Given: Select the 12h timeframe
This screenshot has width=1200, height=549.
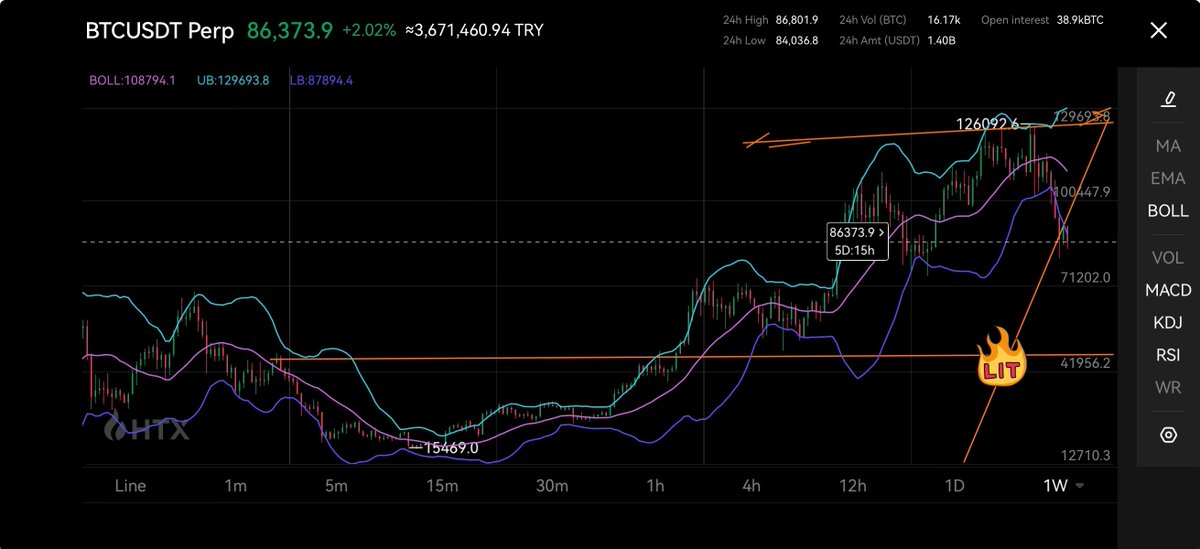Looking at the screenshot, I should pos(853,486).
